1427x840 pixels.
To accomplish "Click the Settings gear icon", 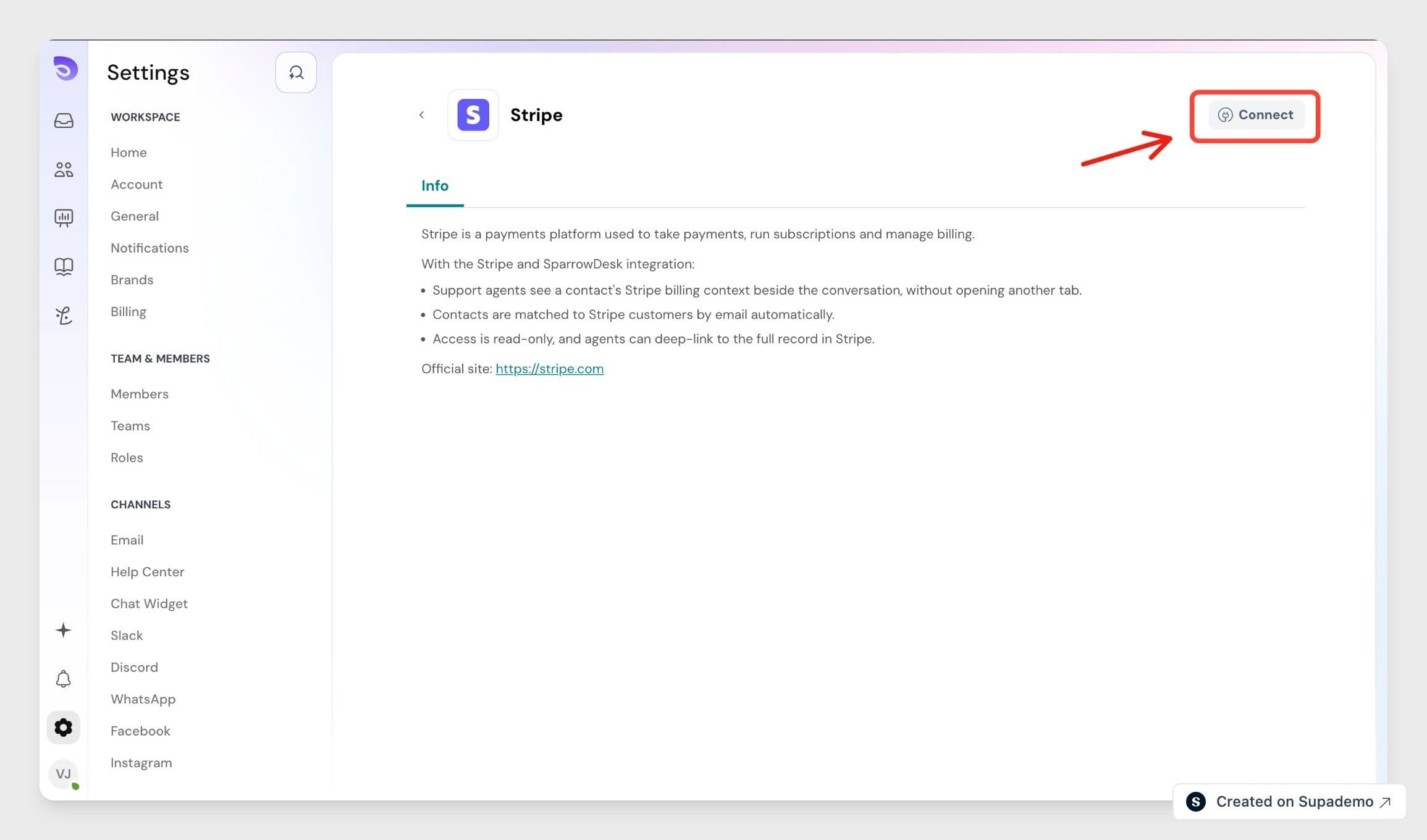I will click(63, 727).
